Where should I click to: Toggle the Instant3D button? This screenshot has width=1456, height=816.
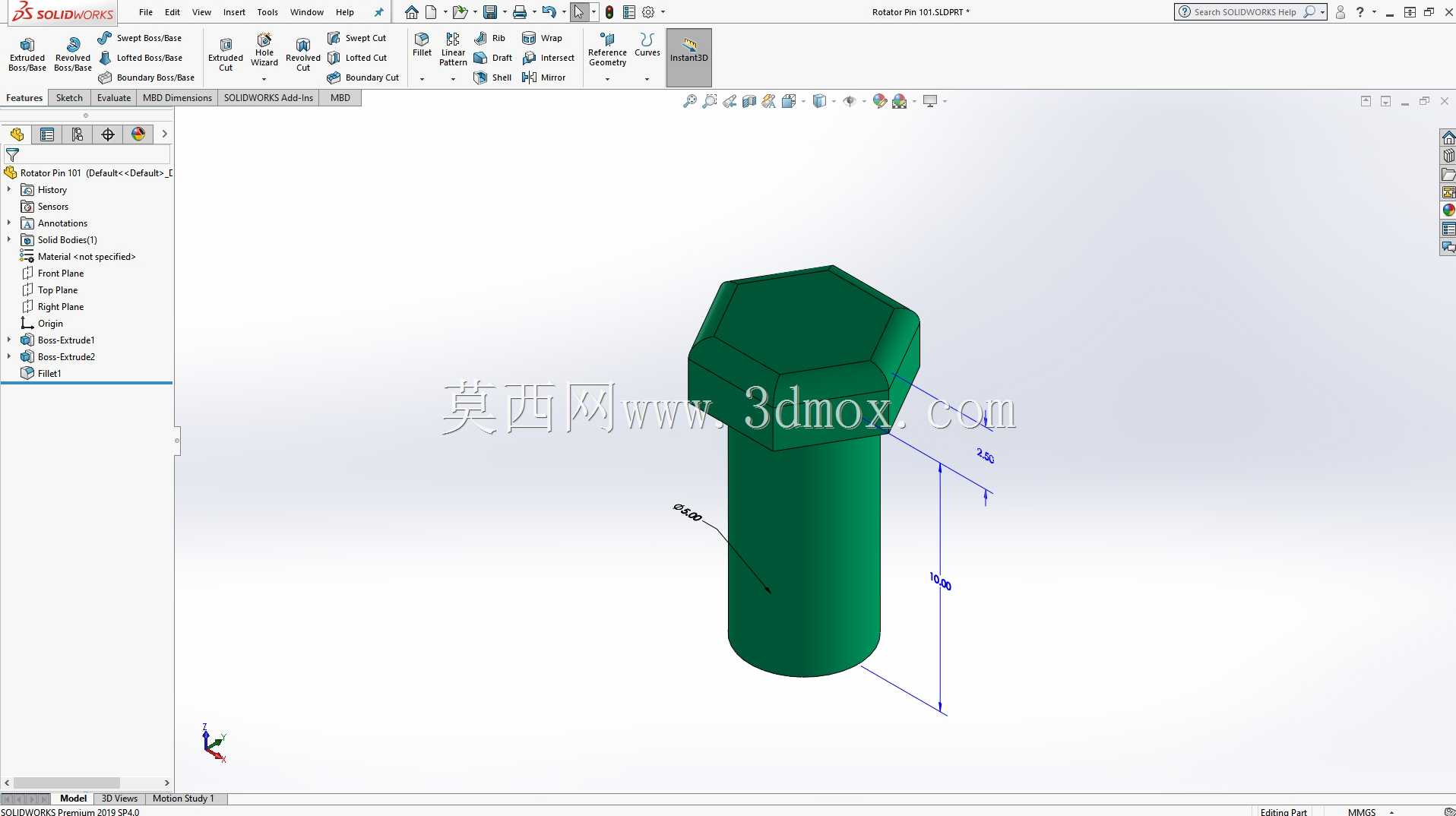click(689, 57)
